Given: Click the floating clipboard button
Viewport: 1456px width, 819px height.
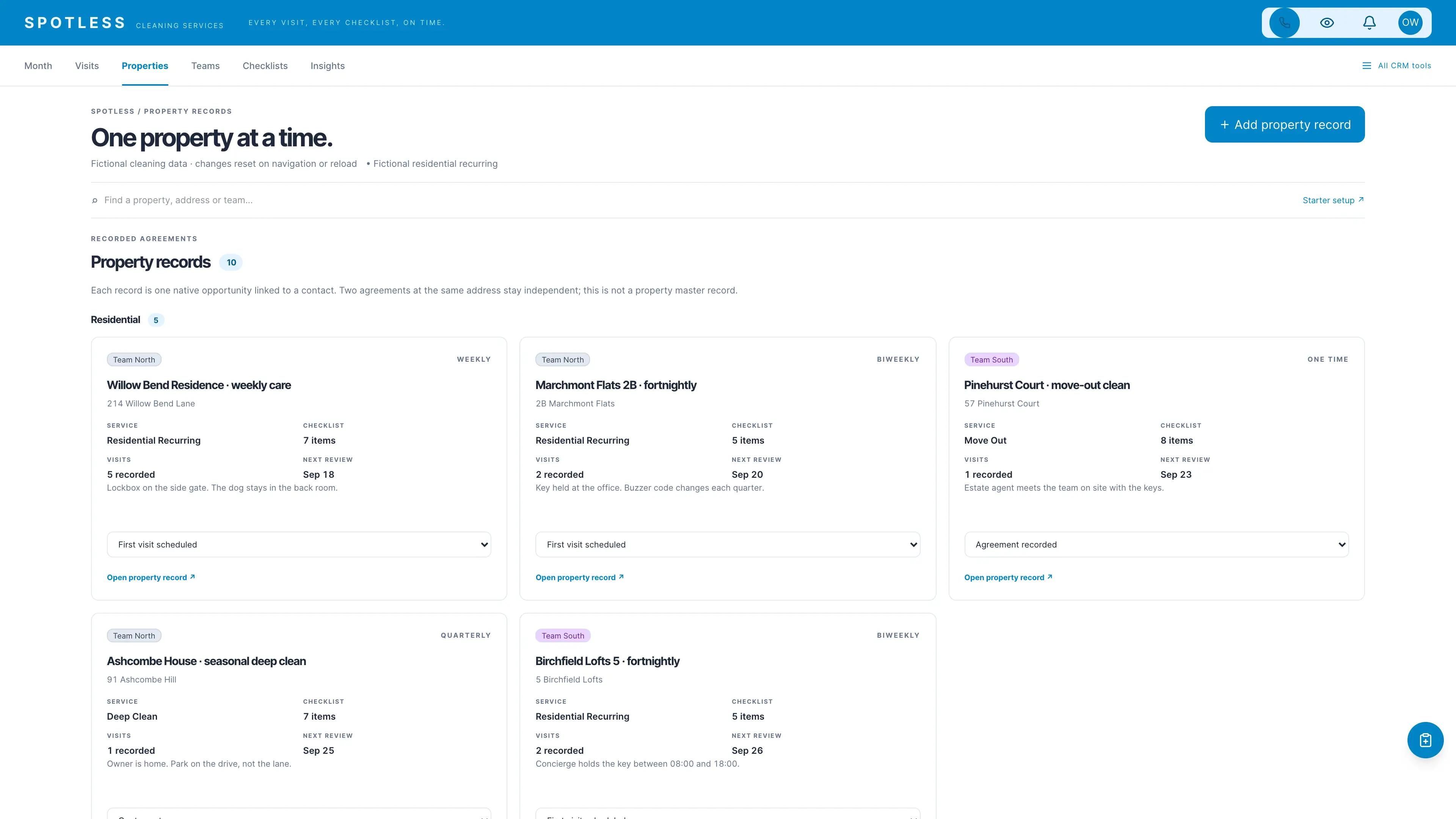Looking at the screenshot, I should [1425, 740].
